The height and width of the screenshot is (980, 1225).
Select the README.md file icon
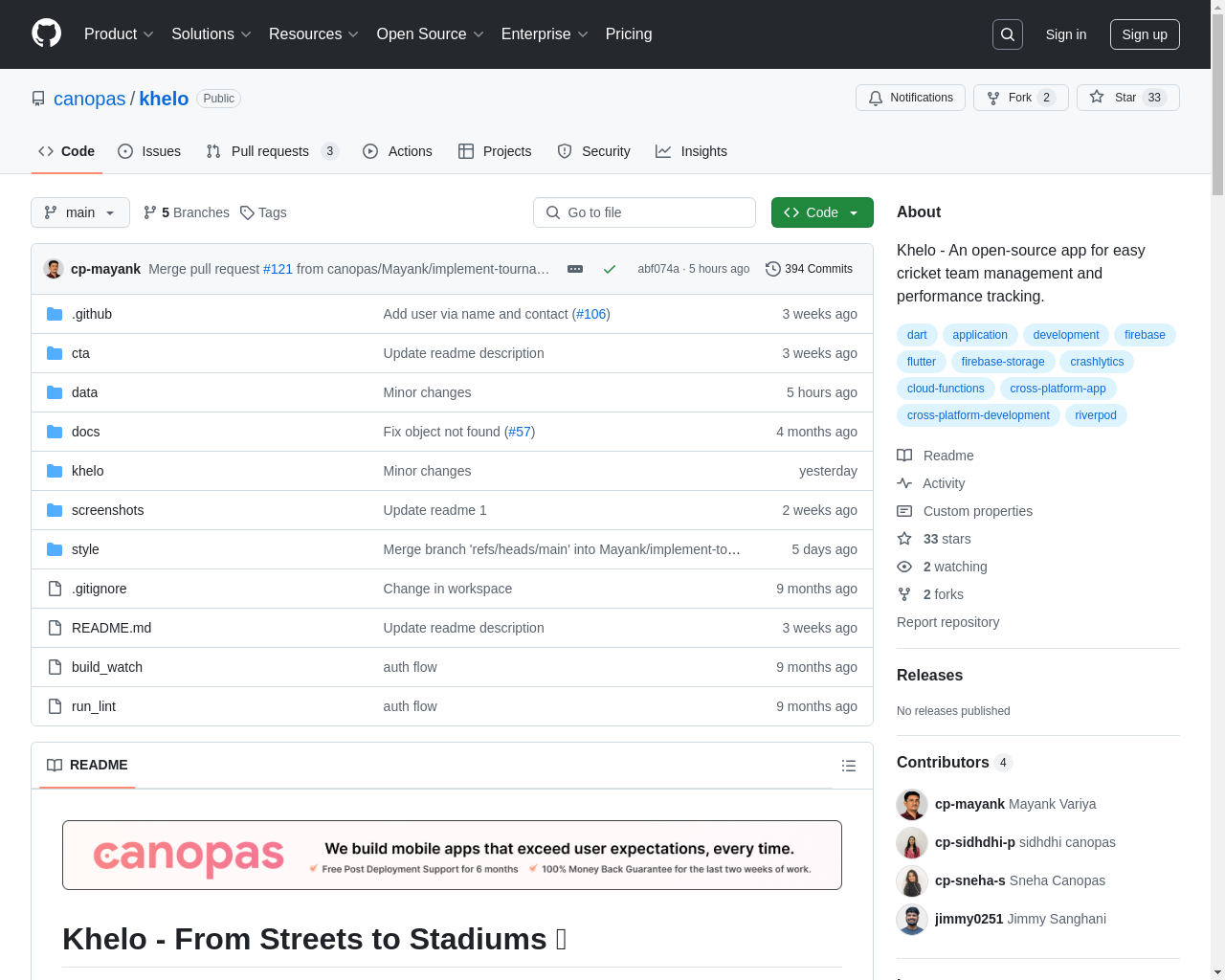coord(55,628)
